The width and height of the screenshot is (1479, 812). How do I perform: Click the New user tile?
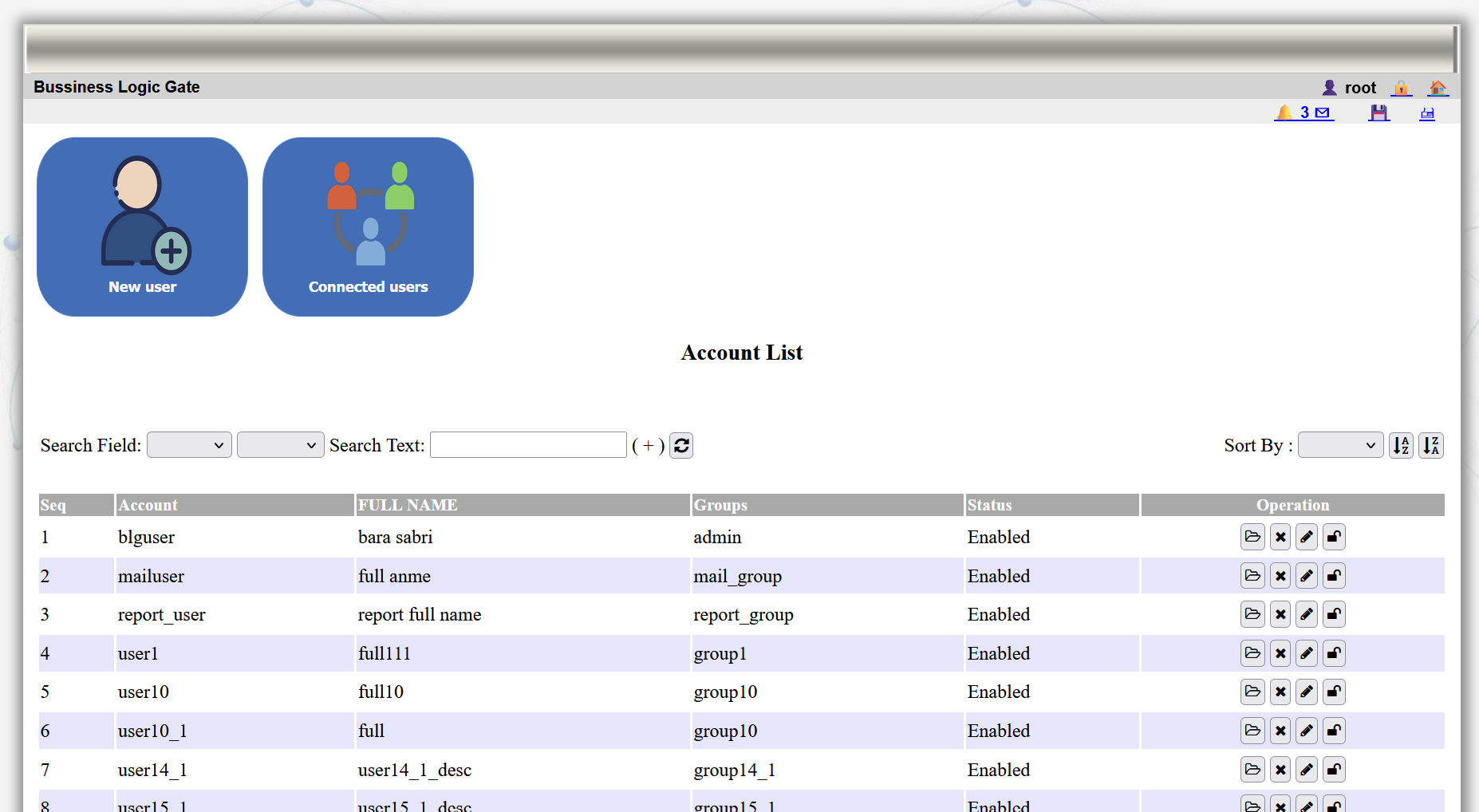(142, 227)
